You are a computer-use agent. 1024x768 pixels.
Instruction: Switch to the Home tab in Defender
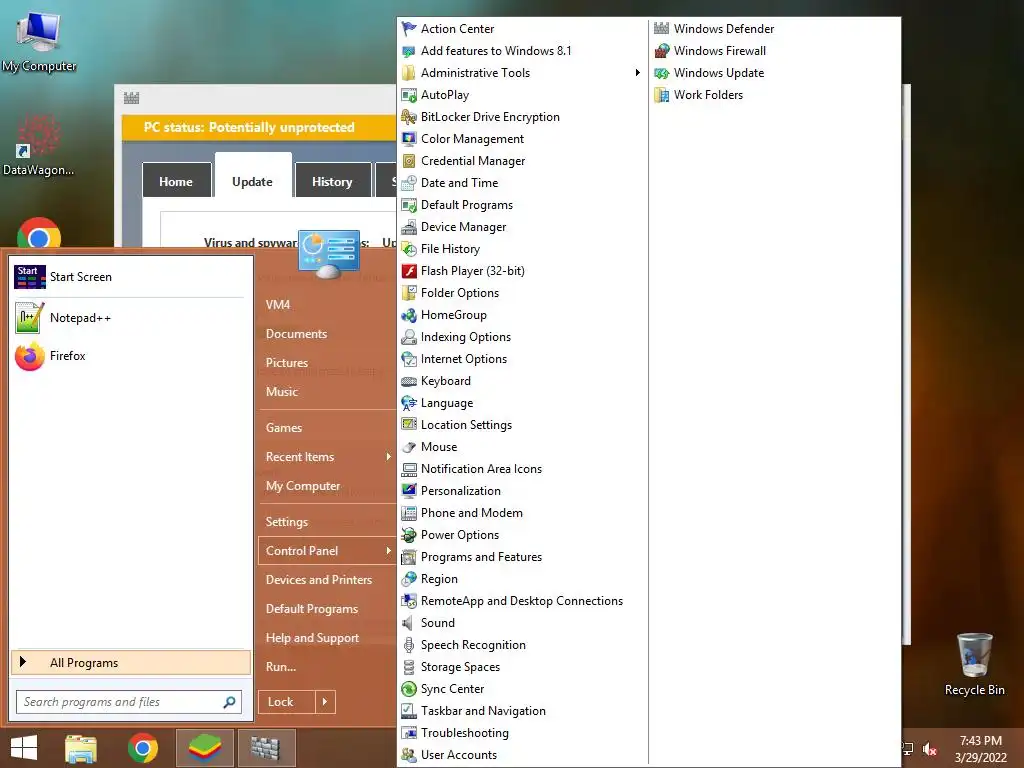176,180
